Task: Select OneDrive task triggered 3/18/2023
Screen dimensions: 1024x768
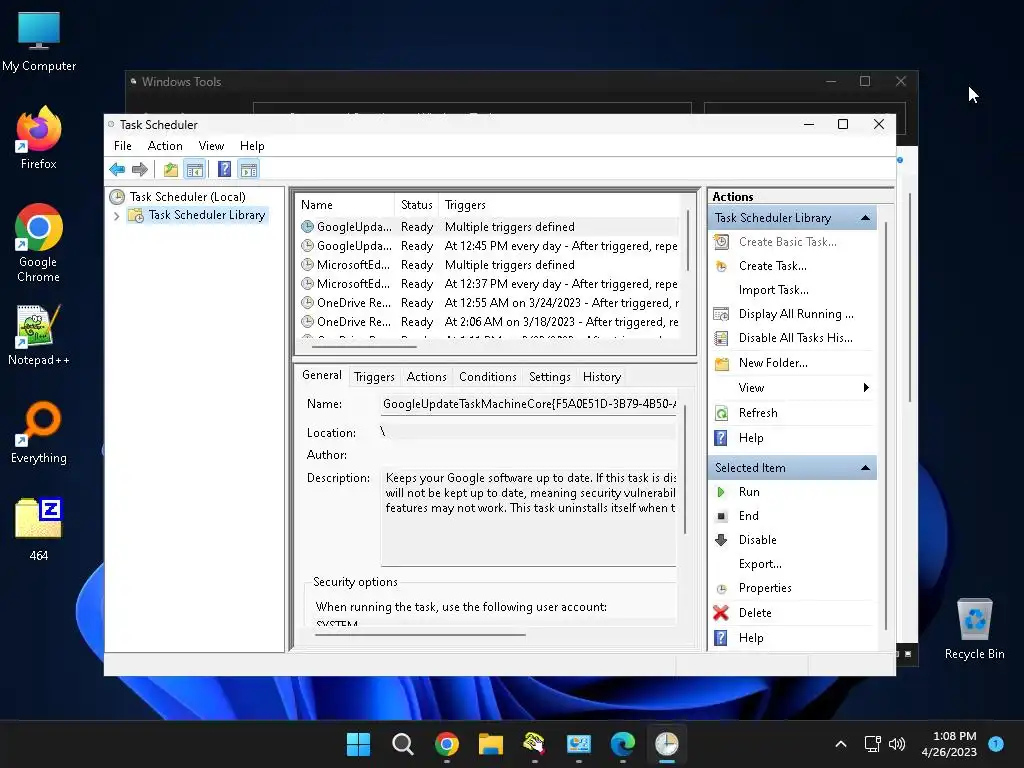Action: coord(488,321)
